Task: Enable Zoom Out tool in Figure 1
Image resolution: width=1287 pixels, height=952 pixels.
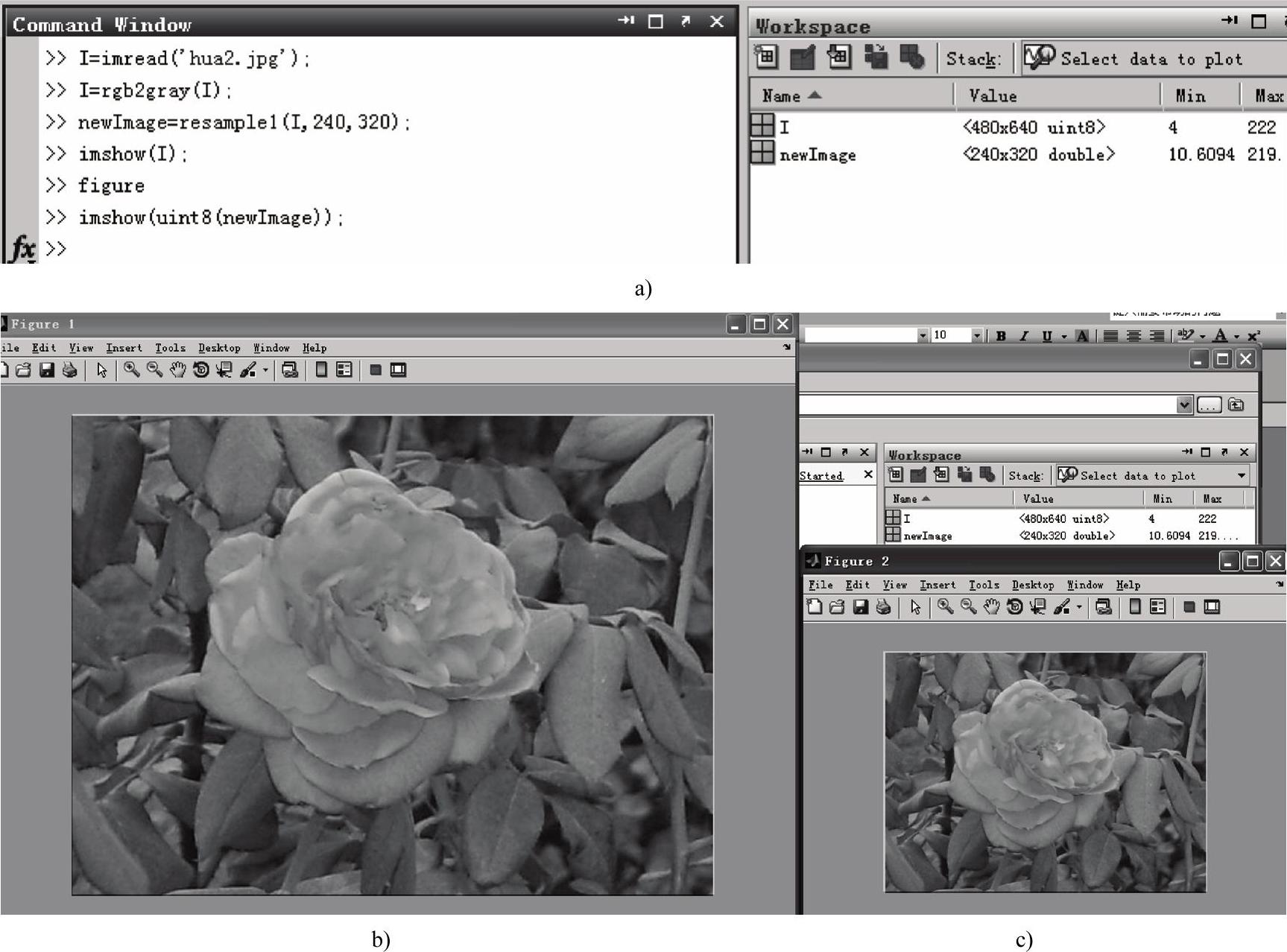Action: click(154, 369)
